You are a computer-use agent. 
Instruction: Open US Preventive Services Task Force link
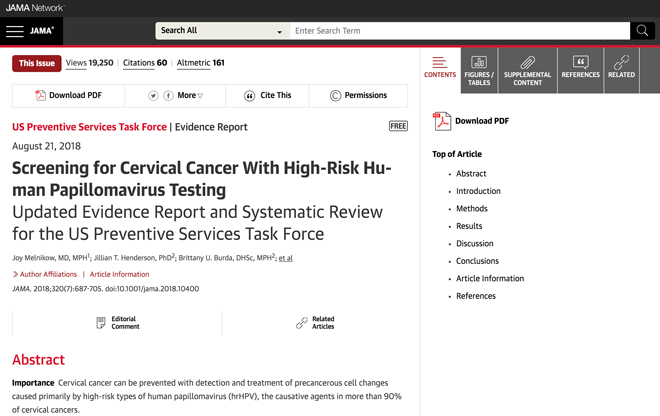click(89, 127)
